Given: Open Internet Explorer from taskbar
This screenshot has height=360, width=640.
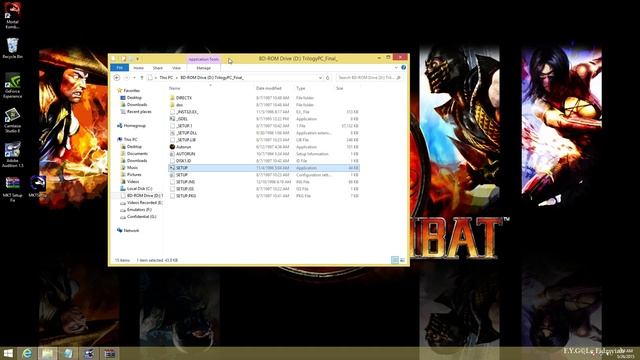Looking at the screenshot, I should click(27, 353).
